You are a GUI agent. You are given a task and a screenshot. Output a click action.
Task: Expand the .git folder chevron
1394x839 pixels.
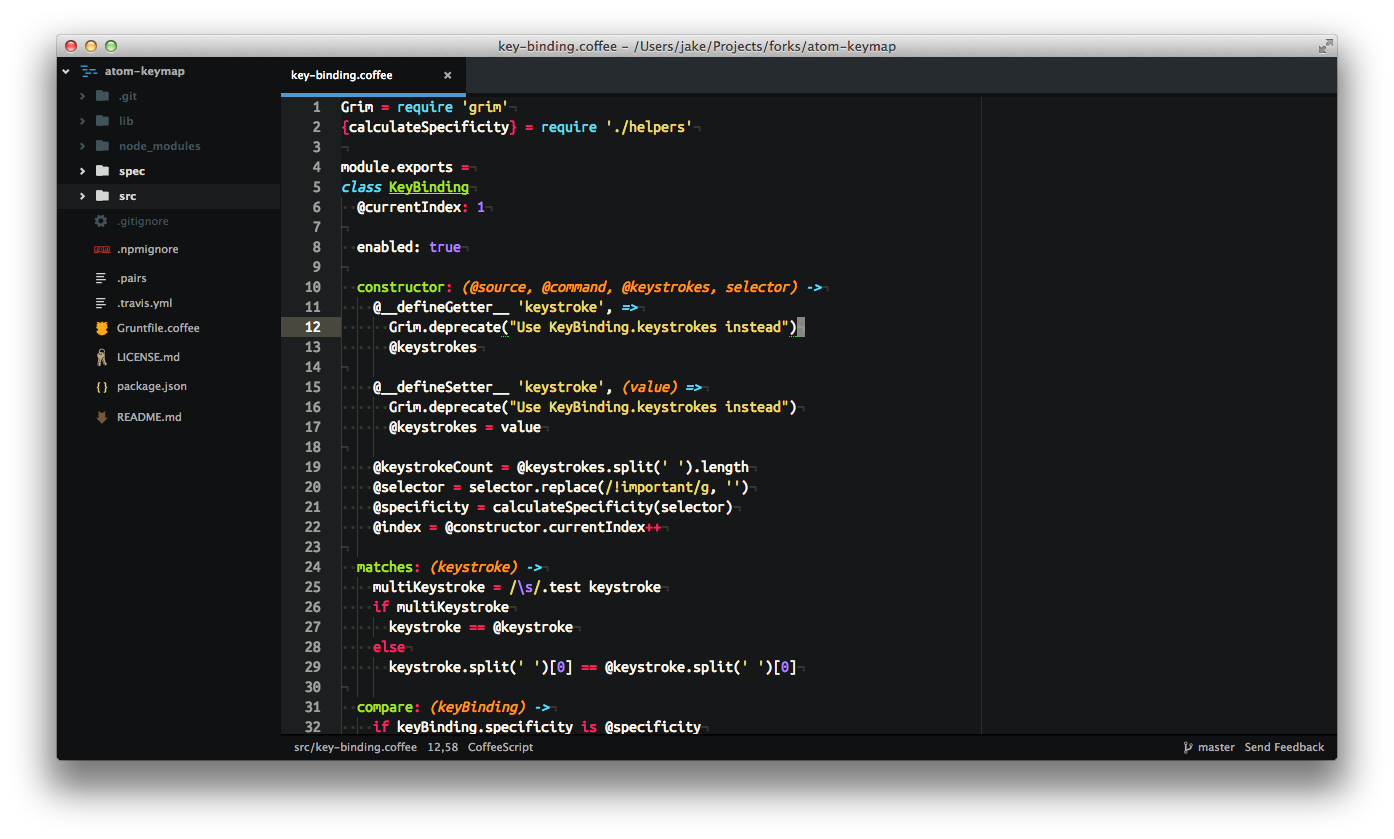pos(83,96)
